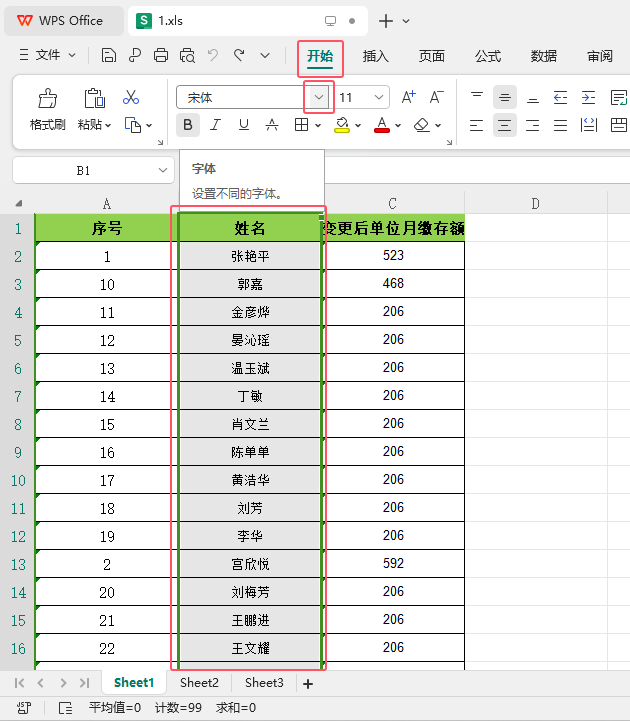This screenshot has height=721, width=630.
Task: Switch to Sheet2 tab
Action: (x=199, y=683)
